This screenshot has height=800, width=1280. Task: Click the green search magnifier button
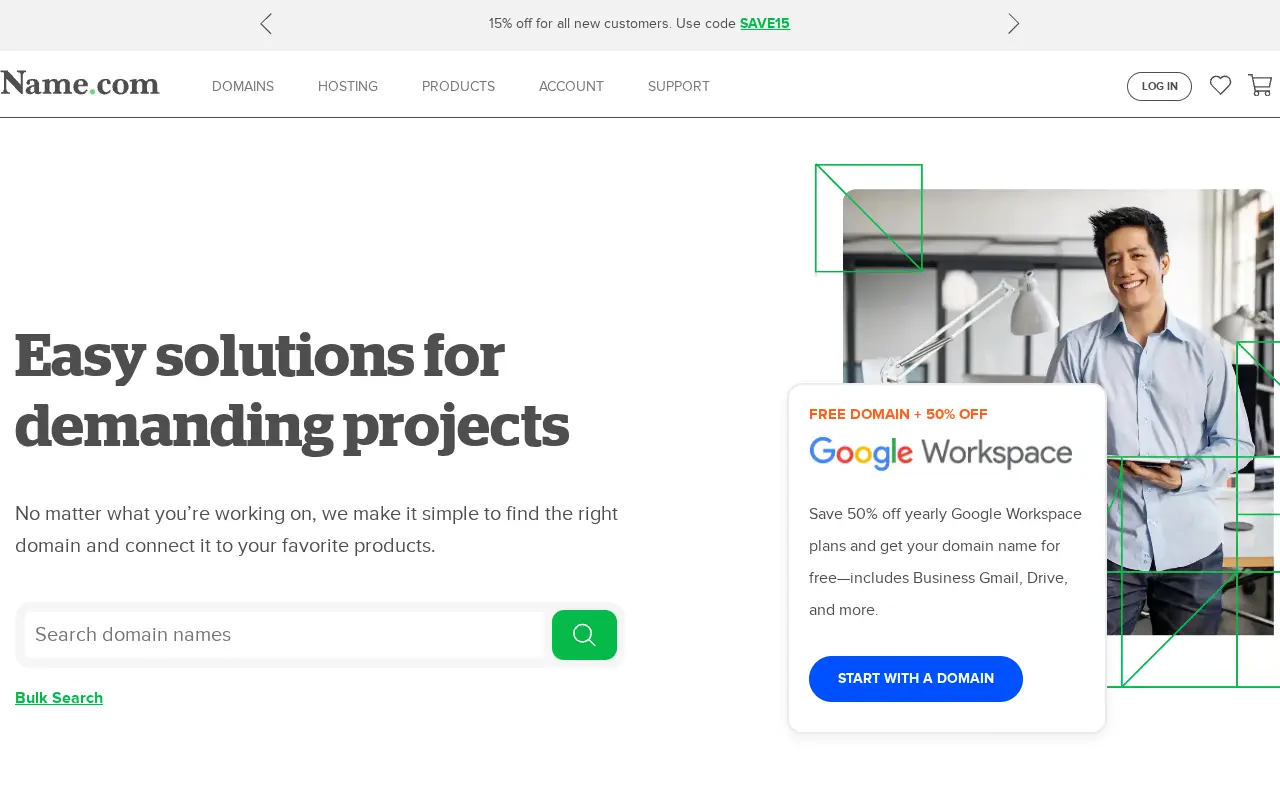(584, 635)
